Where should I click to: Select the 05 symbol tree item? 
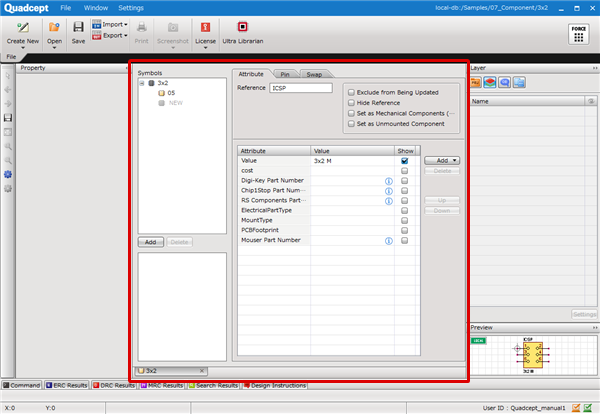pyautogui.click(x=171, y=93)
